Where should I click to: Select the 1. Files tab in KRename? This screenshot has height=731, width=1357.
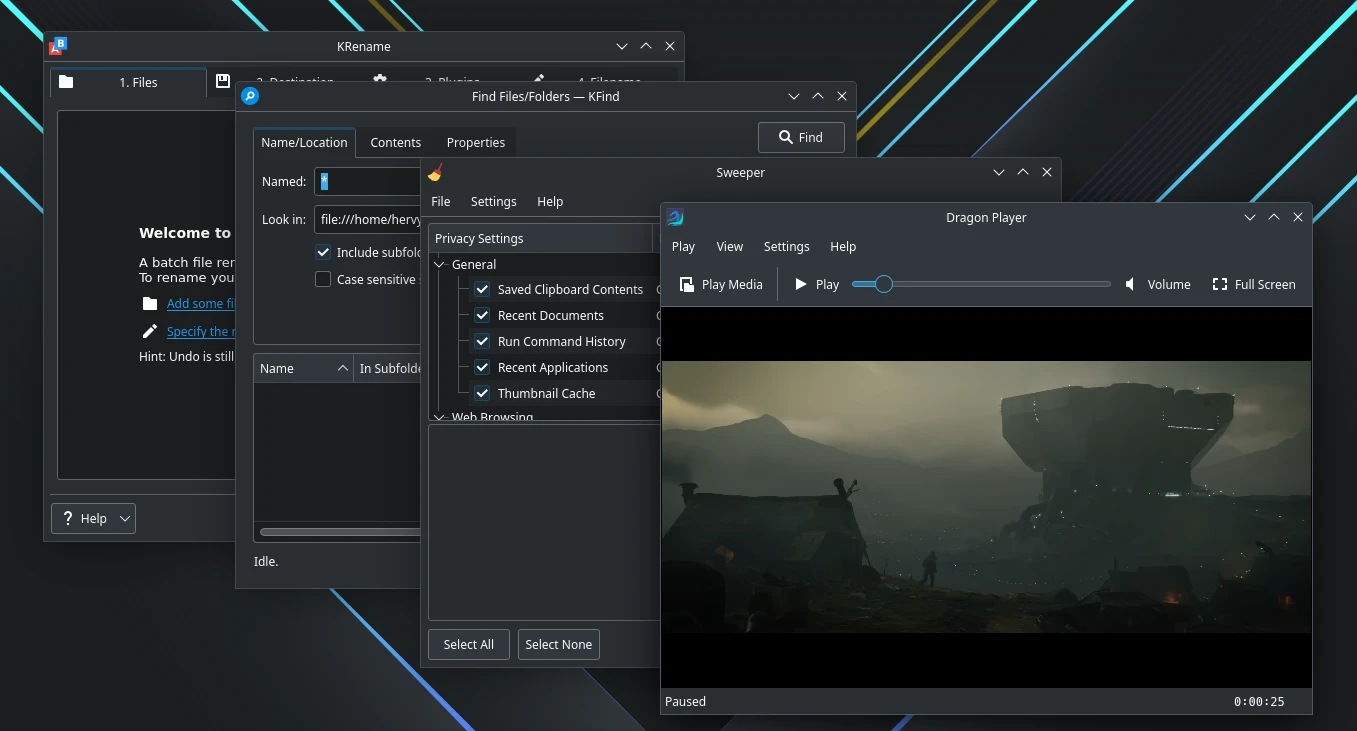(128, 82)
